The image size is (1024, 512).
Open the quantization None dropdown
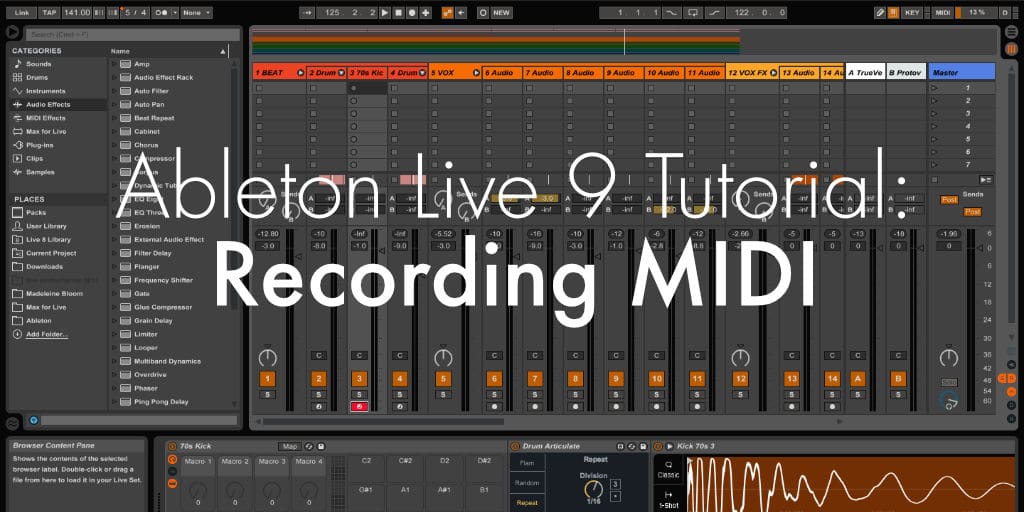pyautogui.click(x=197, y=12)
